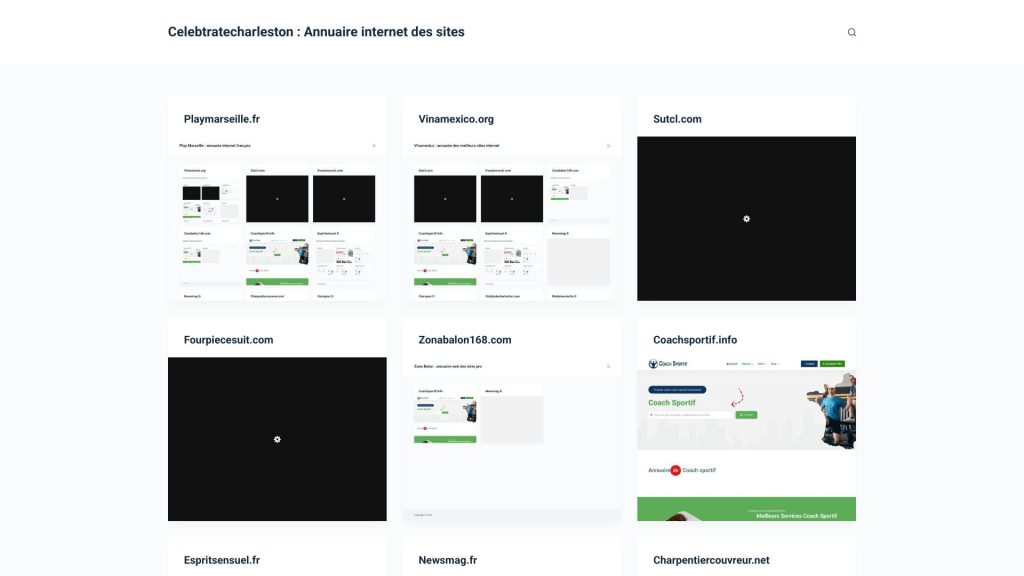The width and height of the screenshot is (1024, 576).
Task: Click Coach Sportif logo in the site preview
Action: click(x=665, y=364)
